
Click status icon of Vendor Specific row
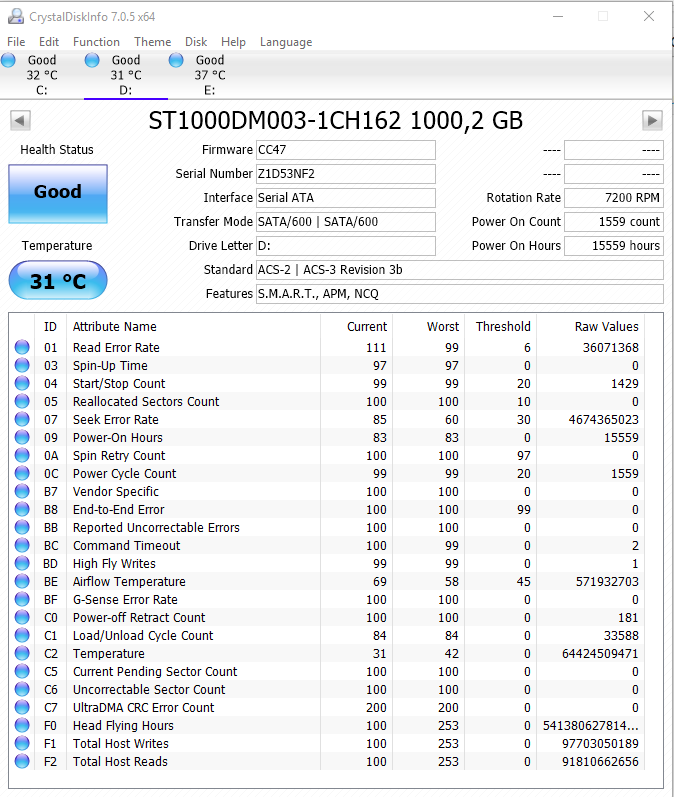pos(22,491)
